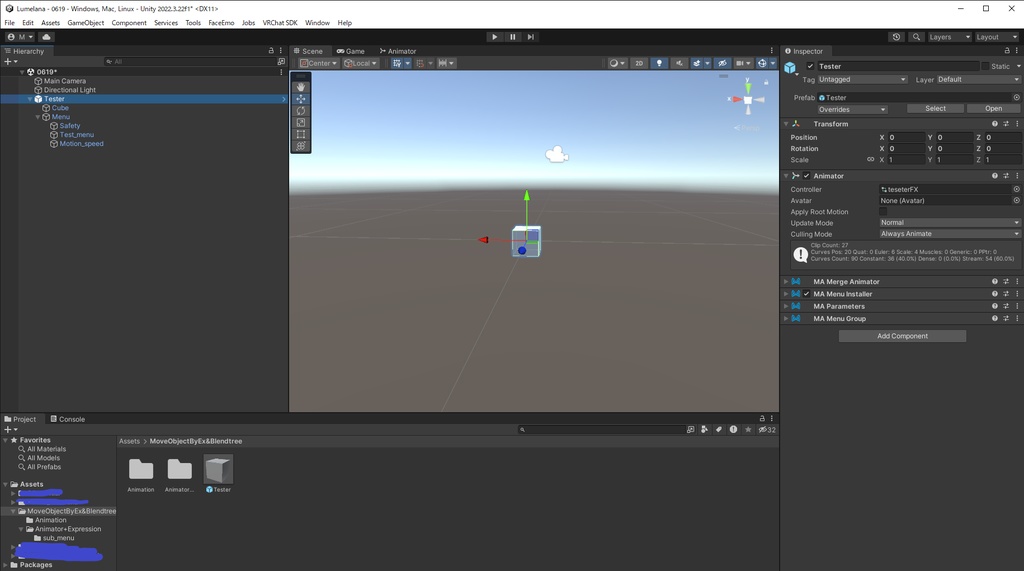The image size is (1024, 571).
Task: Toggle scene visibility hidden-objects icon
Action: (722, 63)
